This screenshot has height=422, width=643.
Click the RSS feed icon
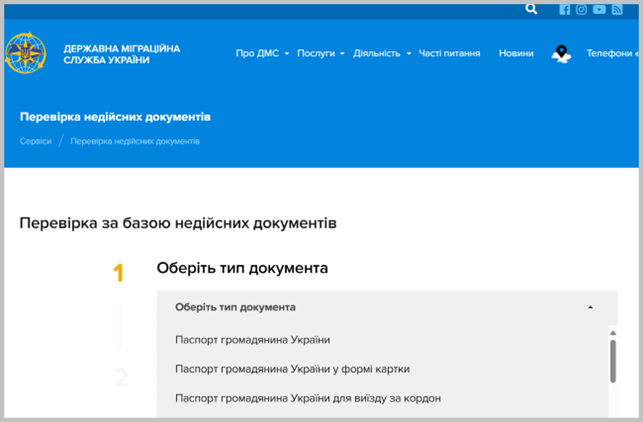click(617, 9)
